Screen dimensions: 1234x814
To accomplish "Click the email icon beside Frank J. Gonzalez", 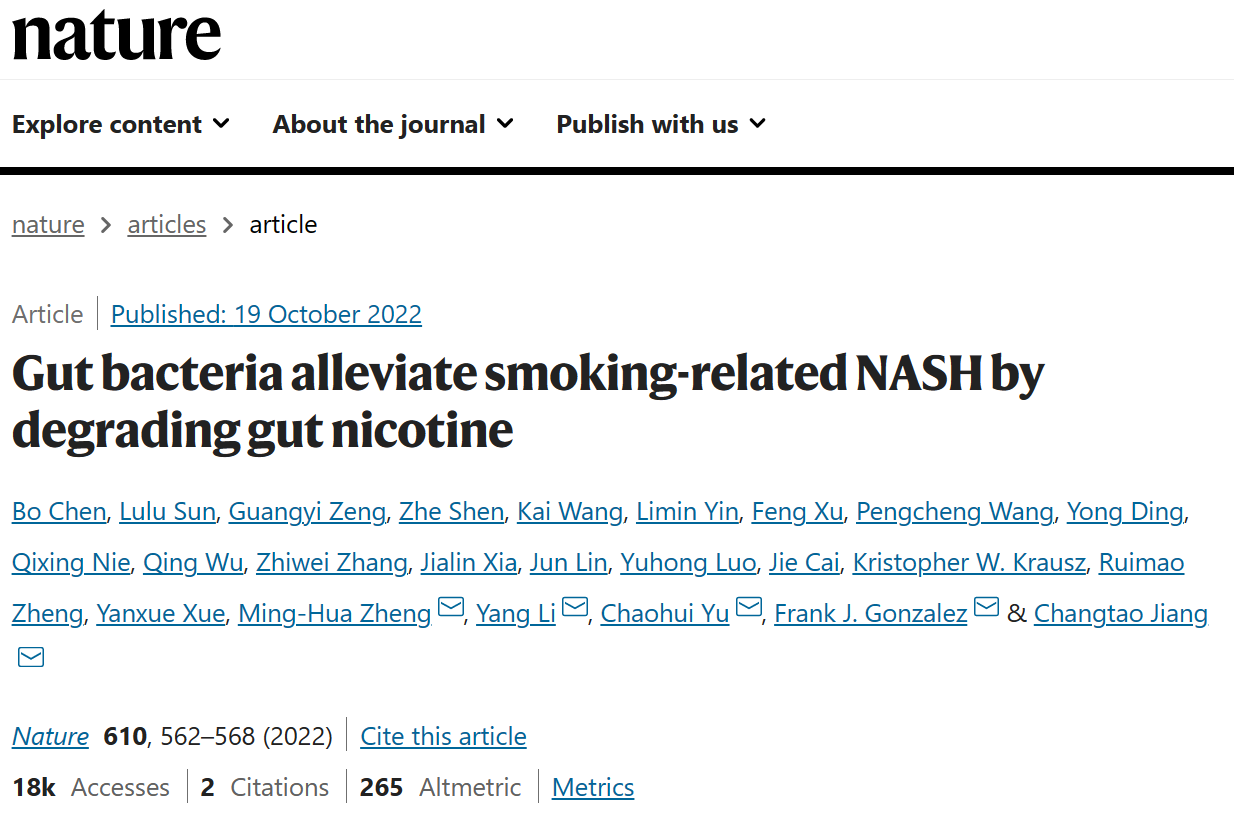I will tap(987, 607).
